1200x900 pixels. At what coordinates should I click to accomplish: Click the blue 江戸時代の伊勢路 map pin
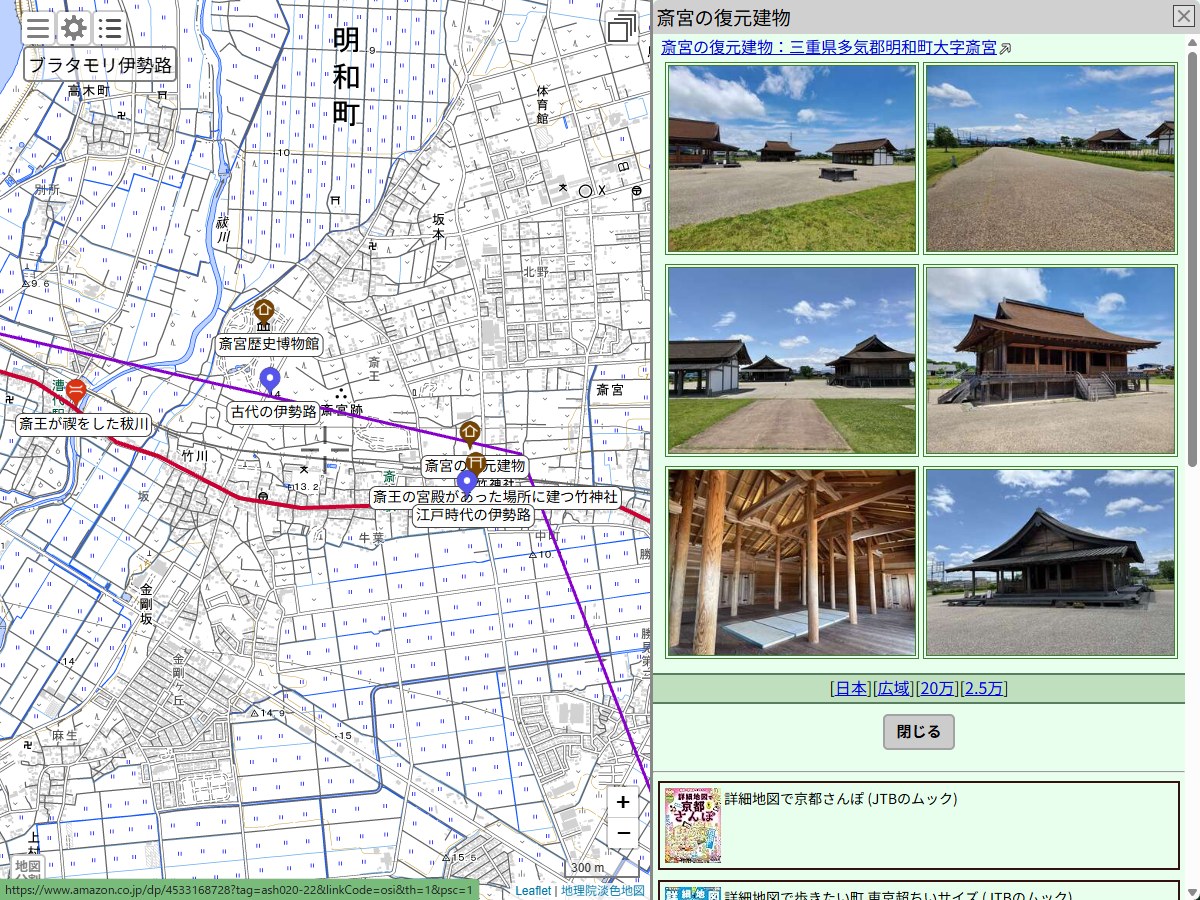[x=466, y=483]
